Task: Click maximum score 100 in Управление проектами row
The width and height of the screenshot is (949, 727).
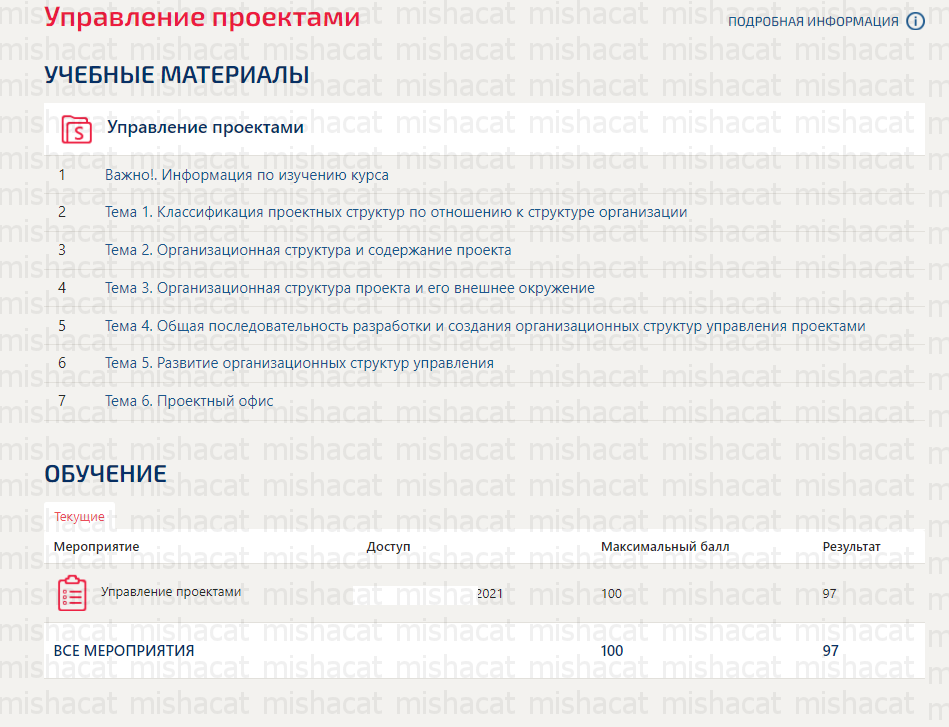Action: pyautogui.click(x=611, y=593)
